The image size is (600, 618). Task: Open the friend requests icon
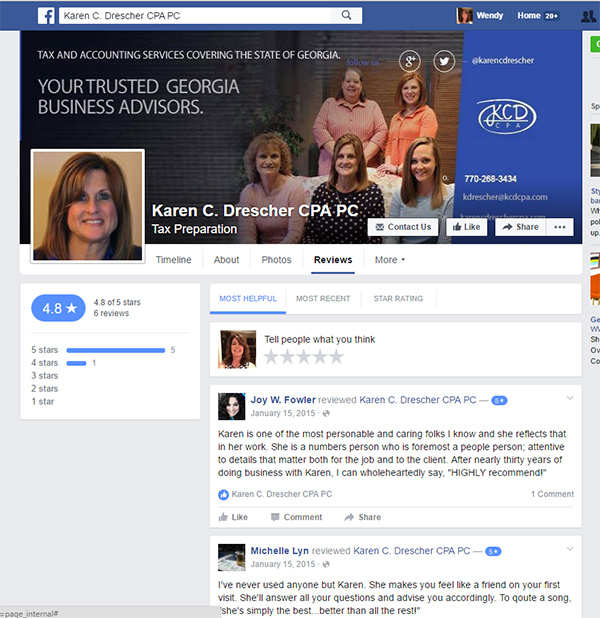589,16
